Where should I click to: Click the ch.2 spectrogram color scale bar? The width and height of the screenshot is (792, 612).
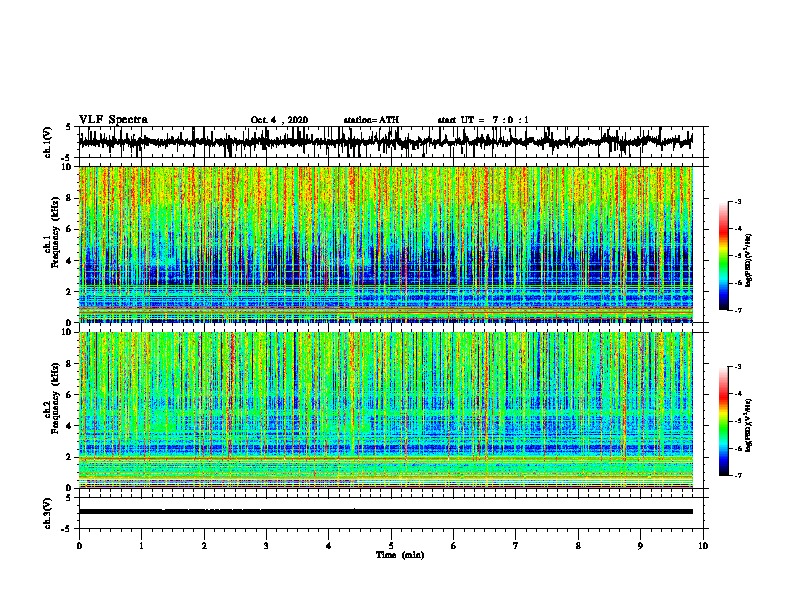click(723, 421)
